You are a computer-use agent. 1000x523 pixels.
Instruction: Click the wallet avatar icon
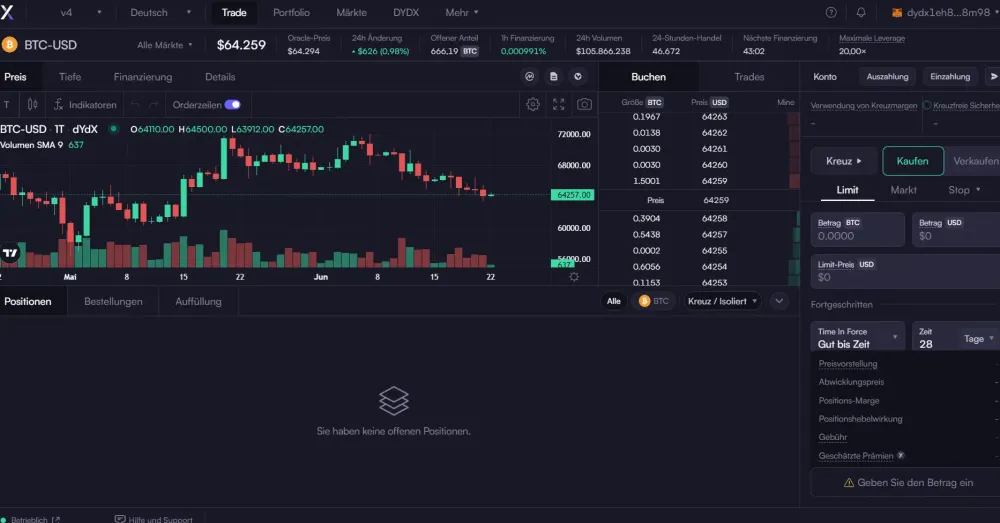[x=897, y=13]
